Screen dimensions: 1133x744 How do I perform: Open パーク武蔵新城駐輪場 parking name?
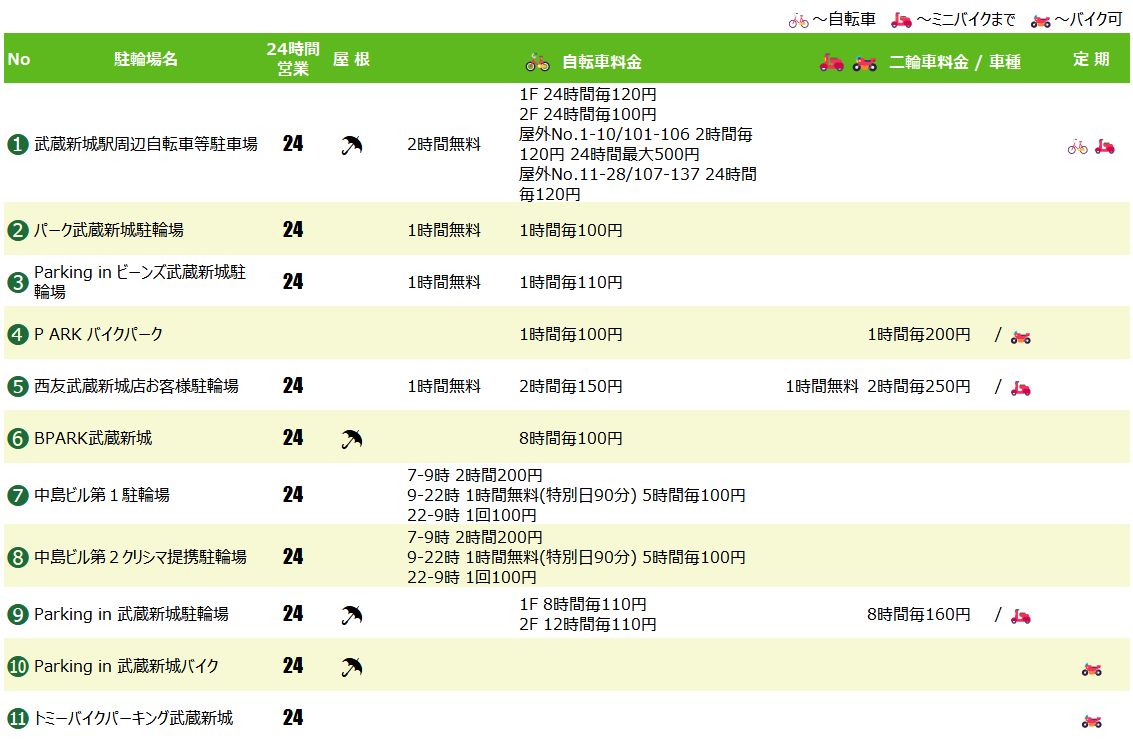coord(109,230)
